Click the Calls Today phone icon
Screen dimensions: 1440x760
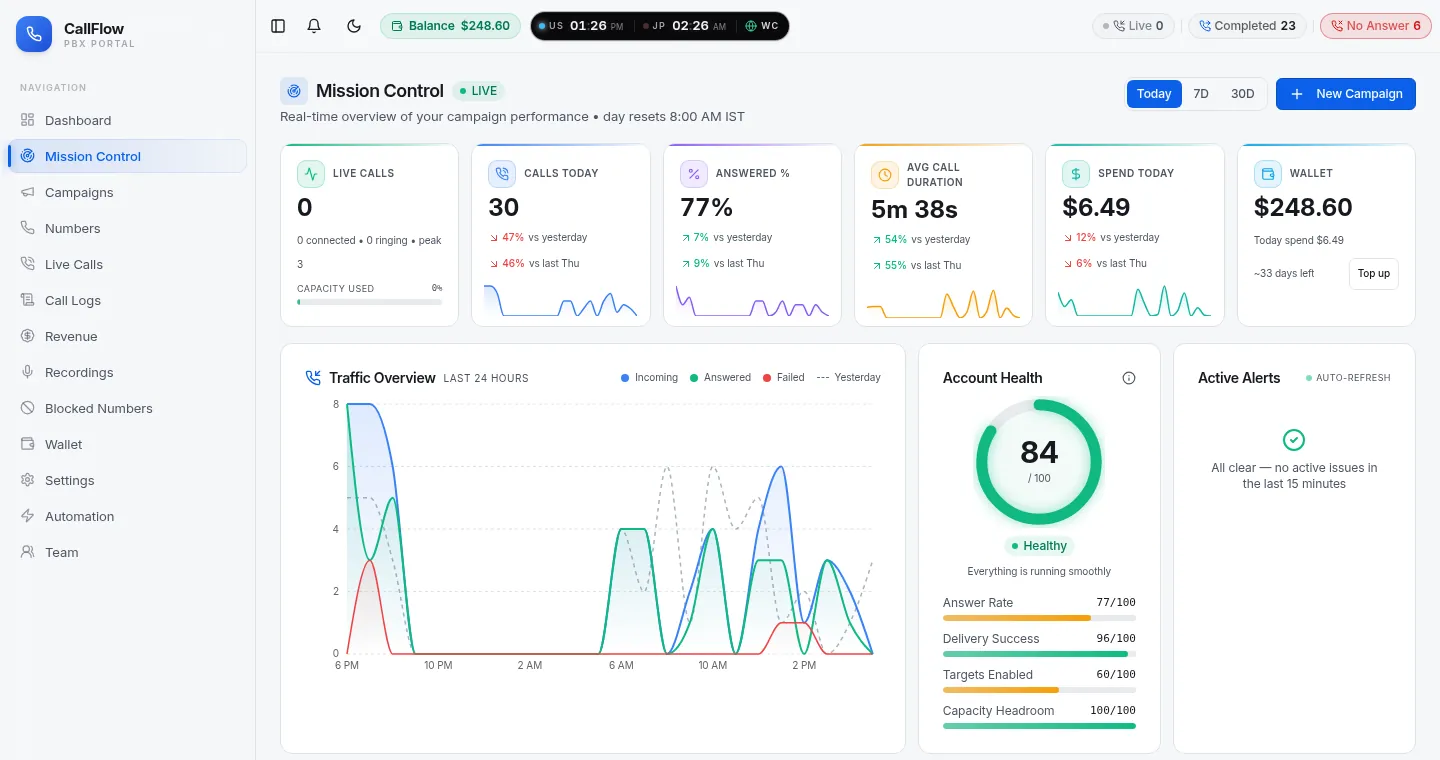[x=502, y=174]
